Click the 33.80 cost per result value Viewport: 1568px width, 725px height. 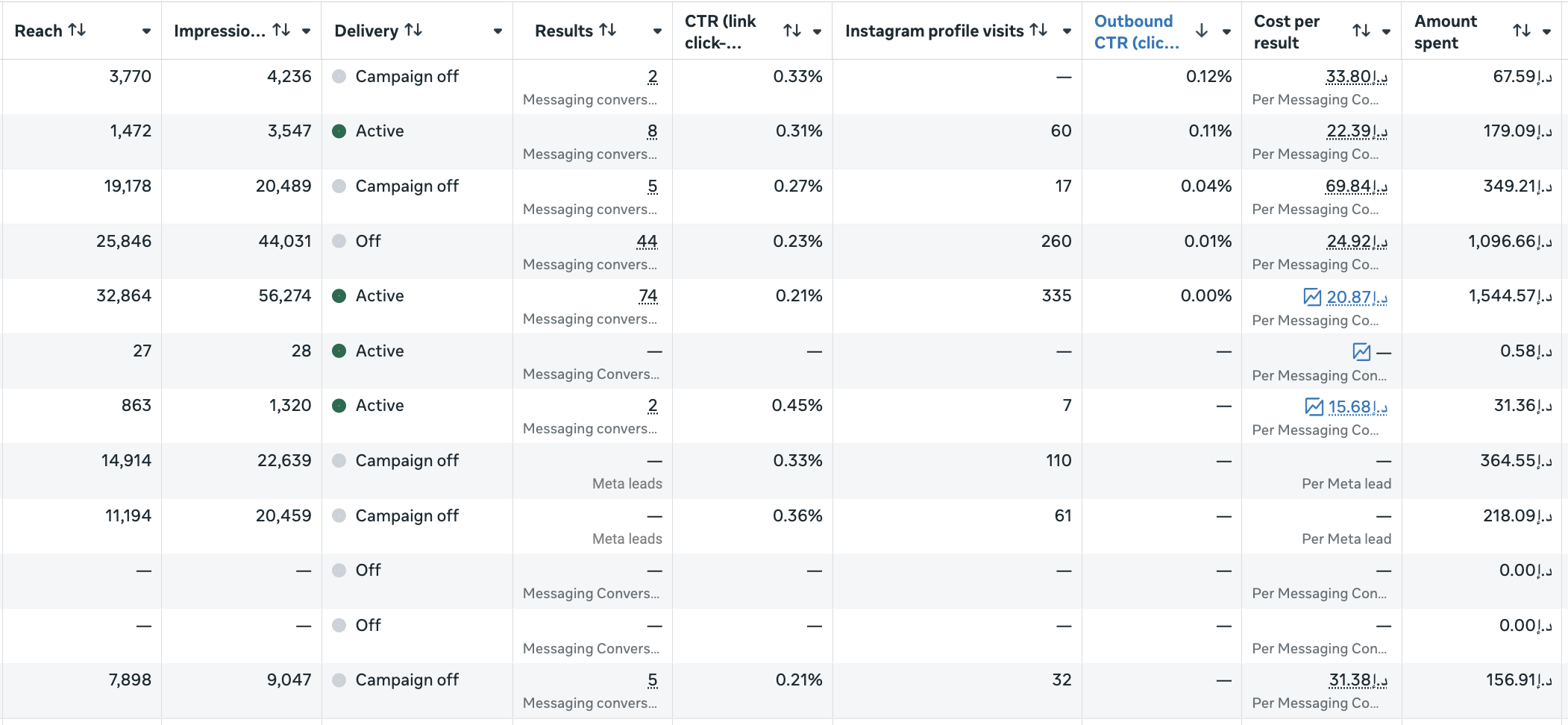point(1355,77)
